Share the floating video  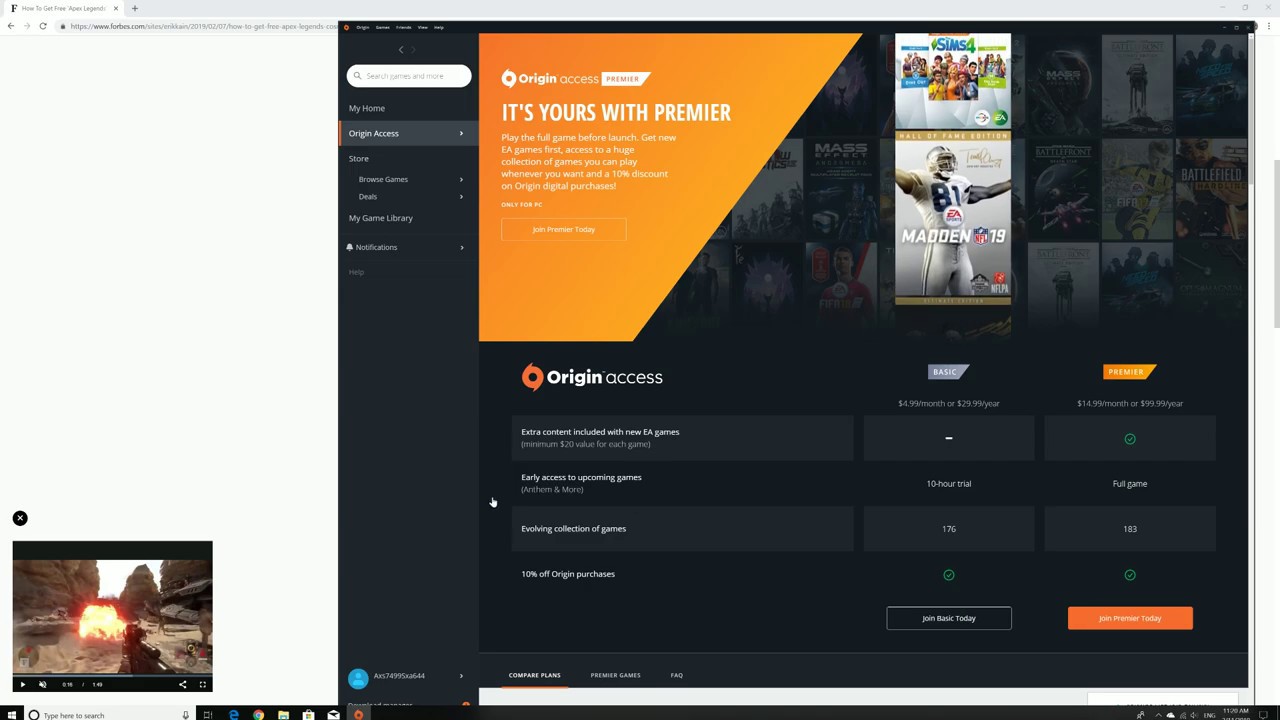tap(182, 685)
